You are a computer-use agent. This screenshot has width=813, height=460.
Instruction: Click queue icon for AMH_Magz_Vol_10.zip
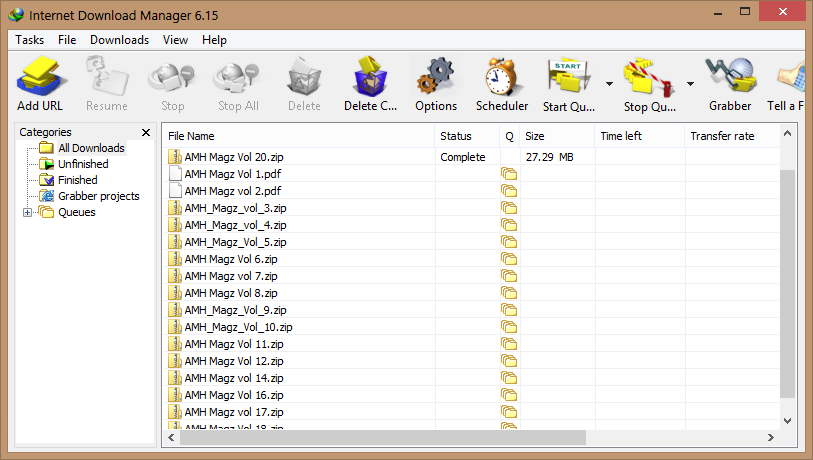pyautogui.click(x=509, y=327)
